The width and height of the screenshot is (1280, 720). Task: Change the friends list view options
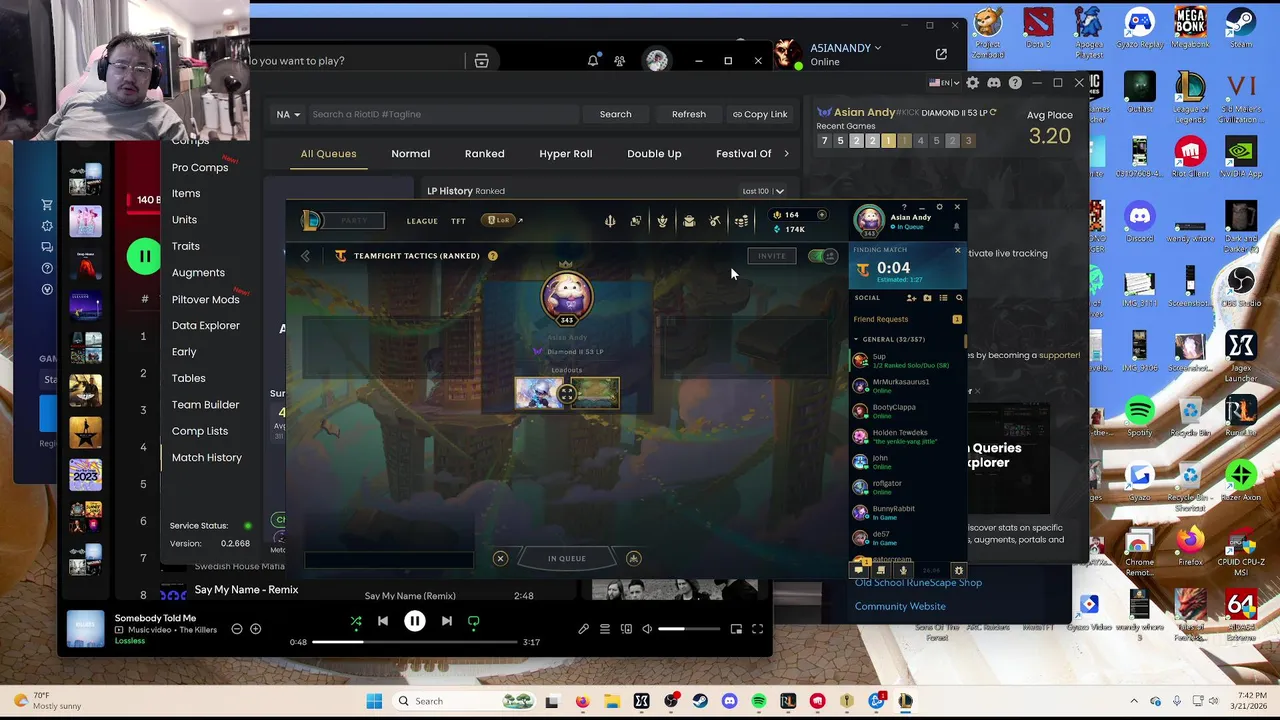(x=943, y=298)
